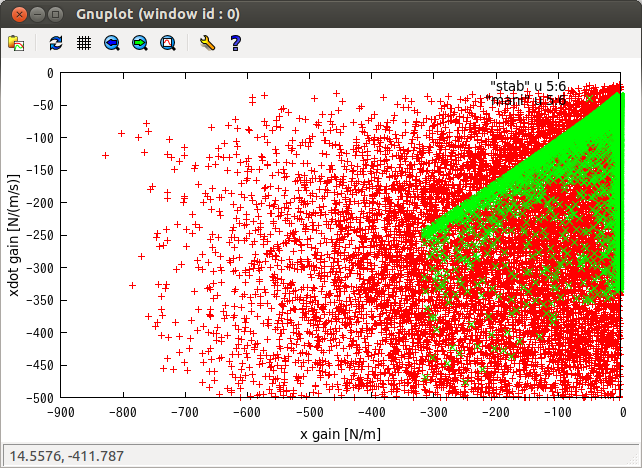
Task: Open help with the question mark icon
Action: coord(236,43)
